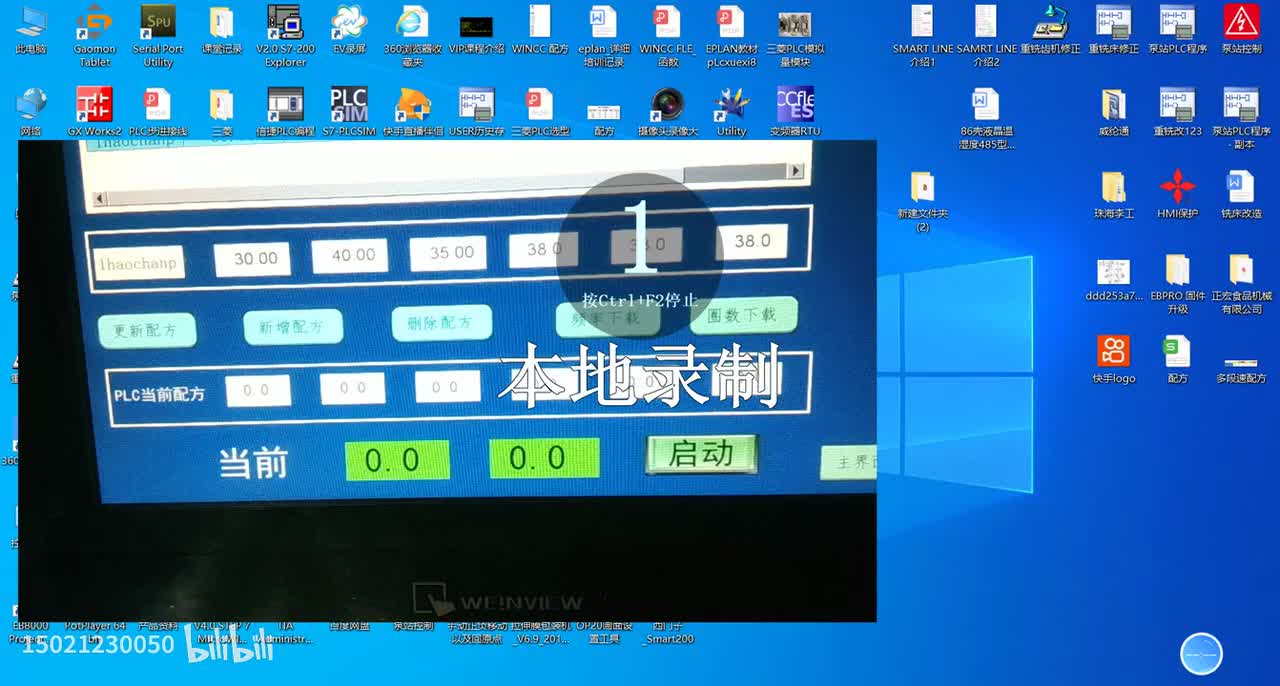Open SMART LINE介绍1 document

pyautogui.click(x=922, y=36)
